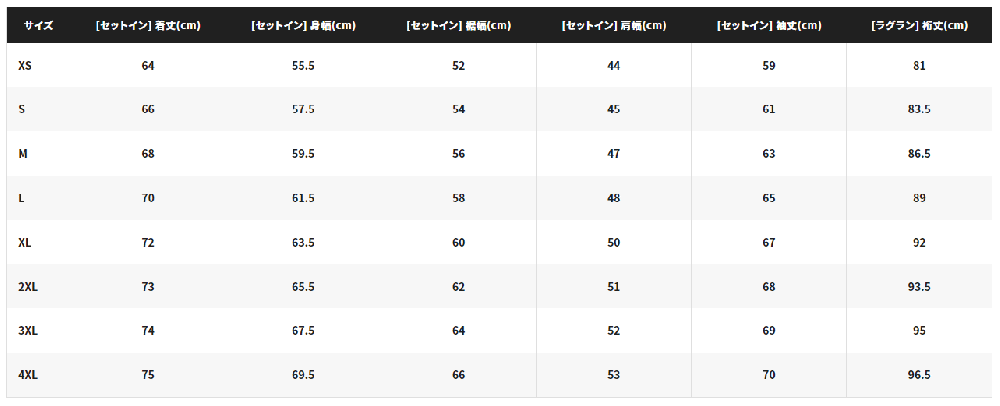Select value 92 in XL row
Screen dimensions: 1000x406
tap(919, 242)
